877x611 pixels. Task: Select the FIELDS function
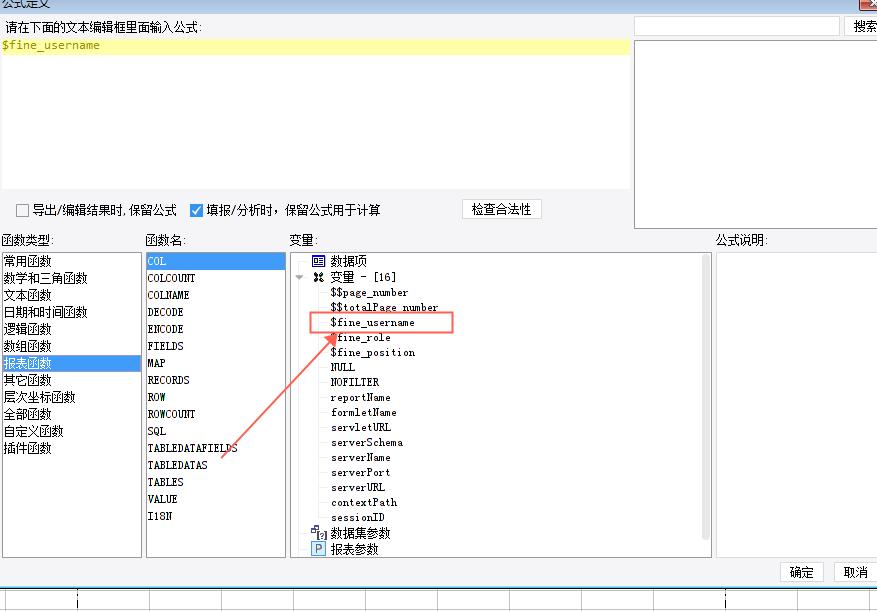[216, 346]
